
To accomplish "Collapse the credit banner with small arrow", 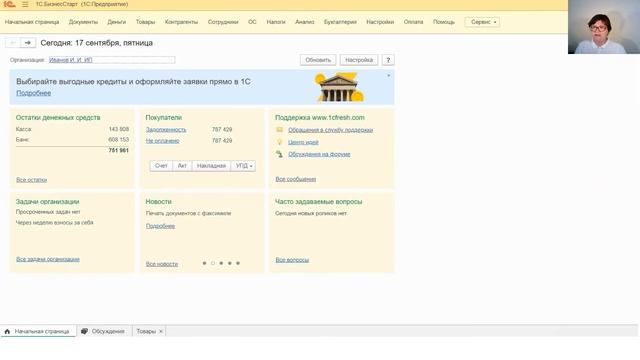I will pyautogui.click(x=389, y=76).
